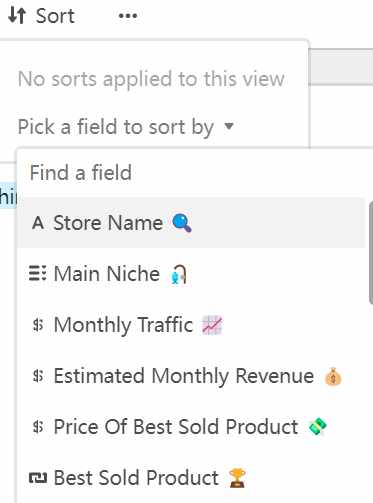Click the field type icon beside Best Sold Product
The image size is (373, 503).
[38, 478]
